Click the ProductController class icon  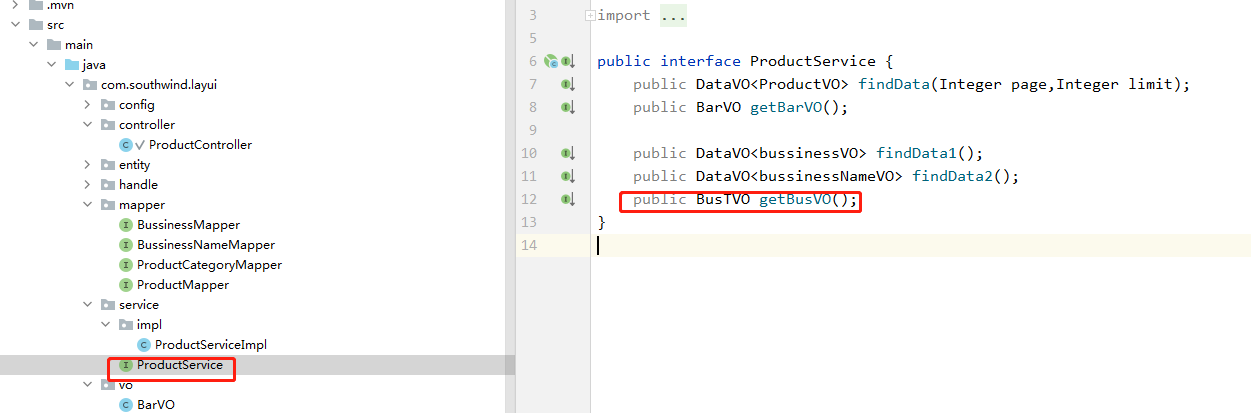pyautogui.click(x=125, y=145)
